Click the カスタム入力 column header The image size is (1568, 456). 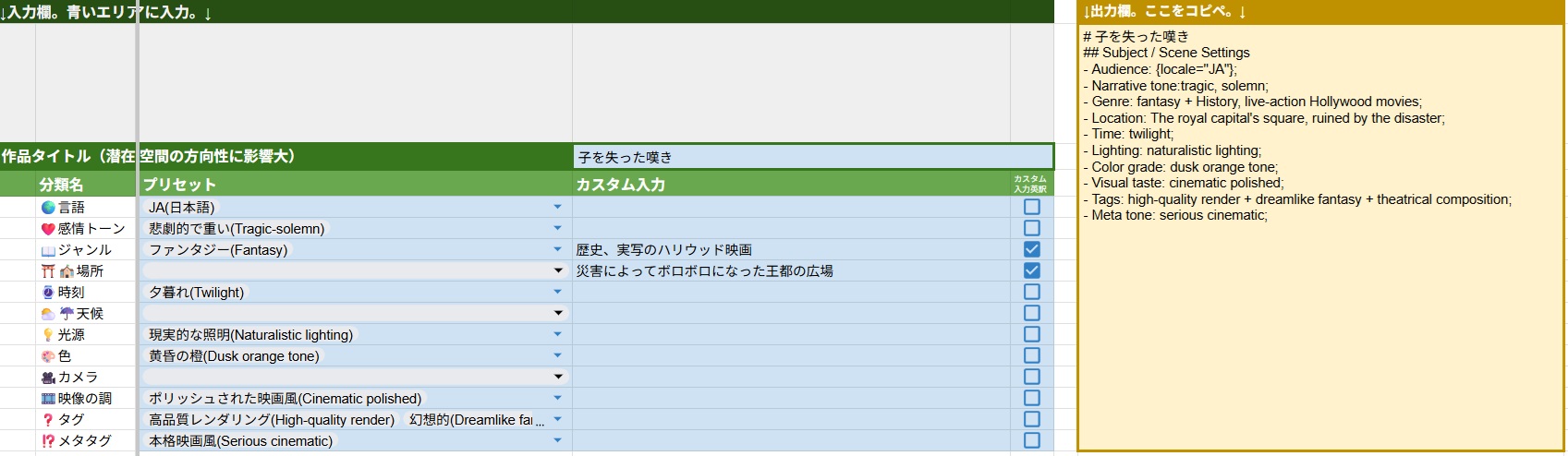coord(620,185)
